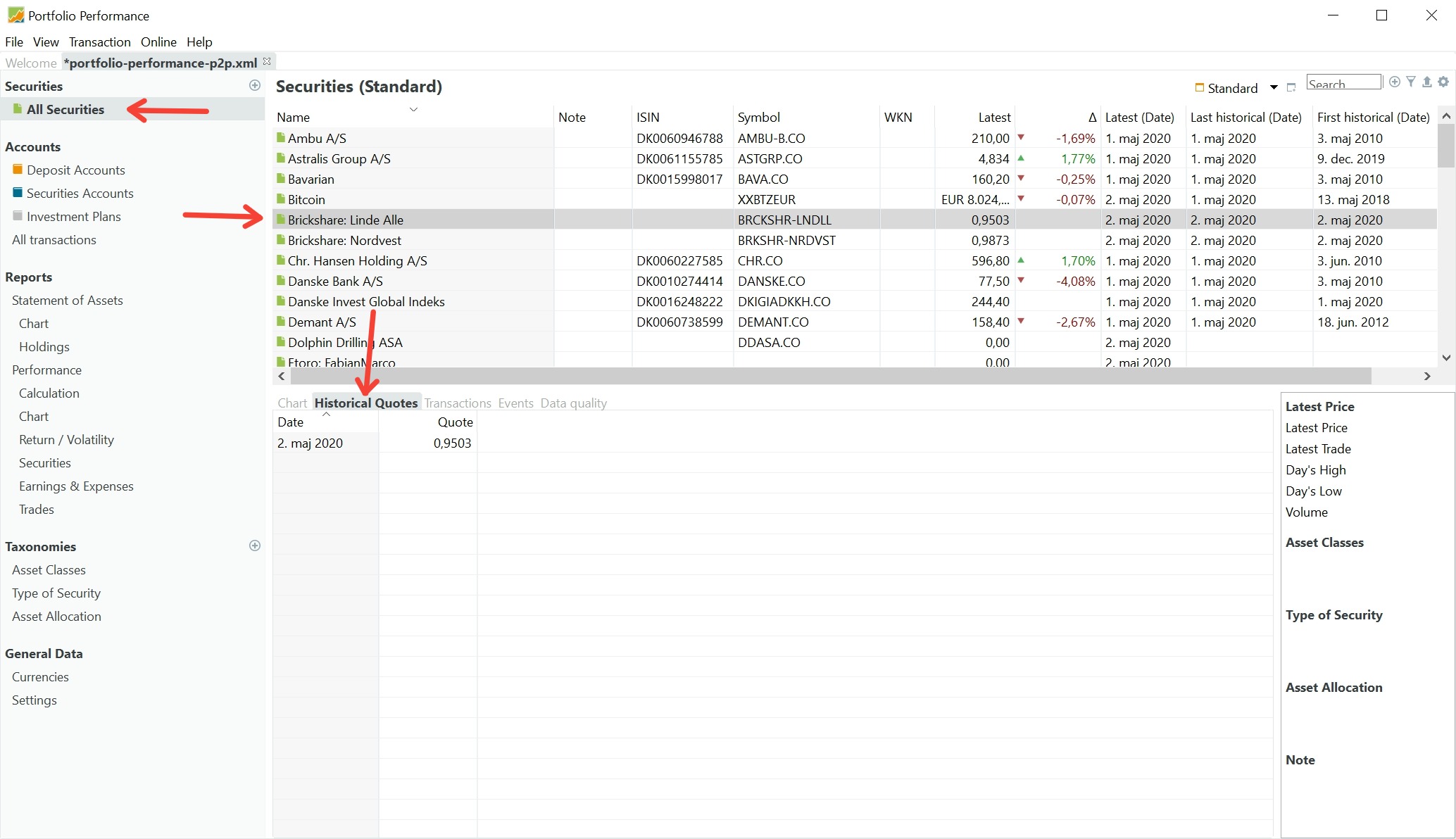
Task: Open the Transaction menu
Action: coord(99,42)
